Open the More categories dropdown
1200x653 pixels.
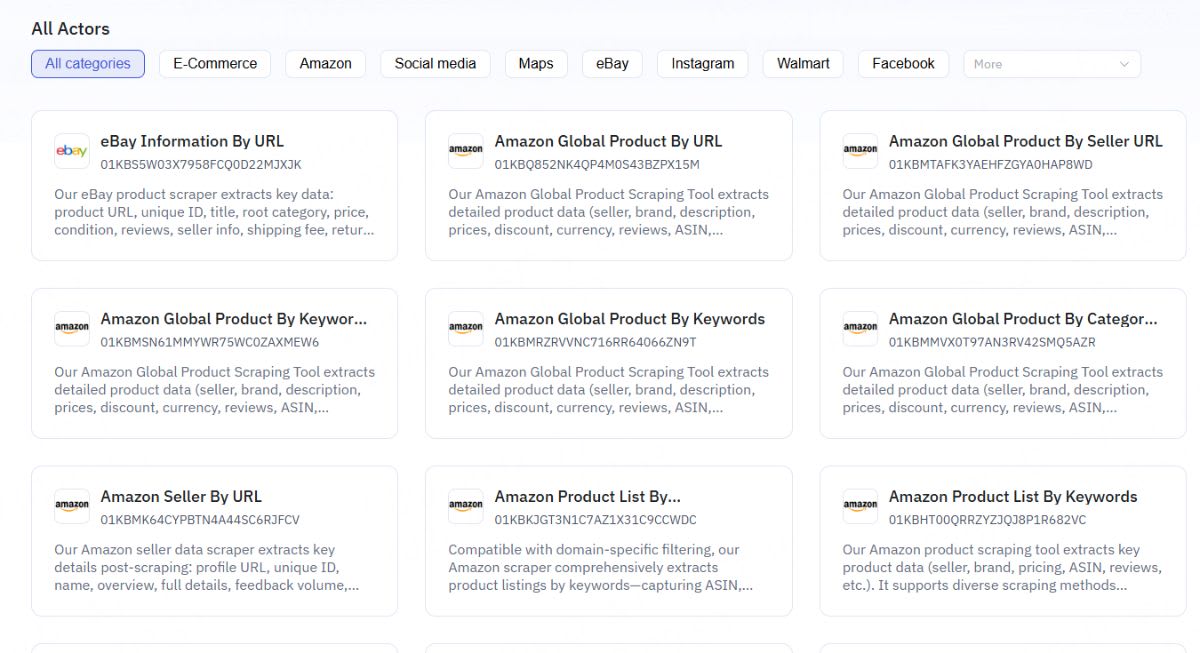tap(1051, 64)
